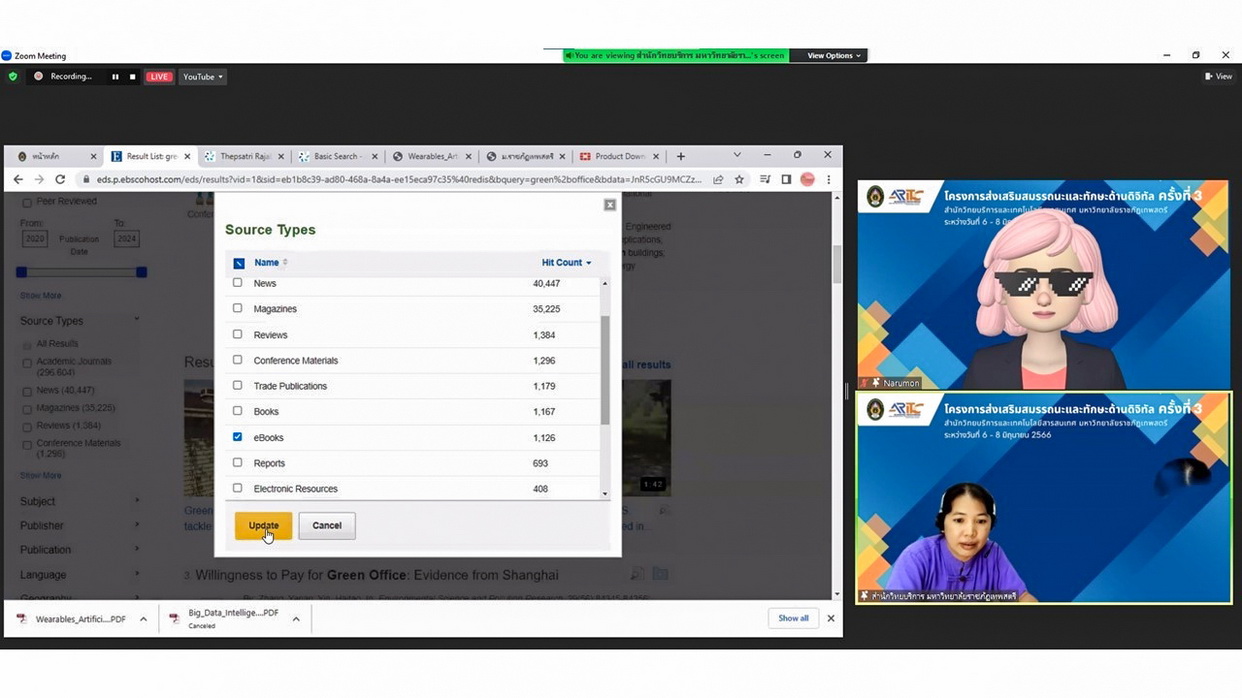This screenshot has height=698, width=1242.
Task: Check the News source type
Action: point(237,283)
